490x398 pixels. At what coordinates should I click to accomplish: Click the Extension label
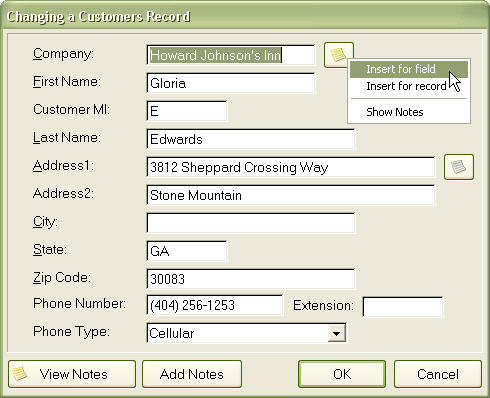click(323, 306)
